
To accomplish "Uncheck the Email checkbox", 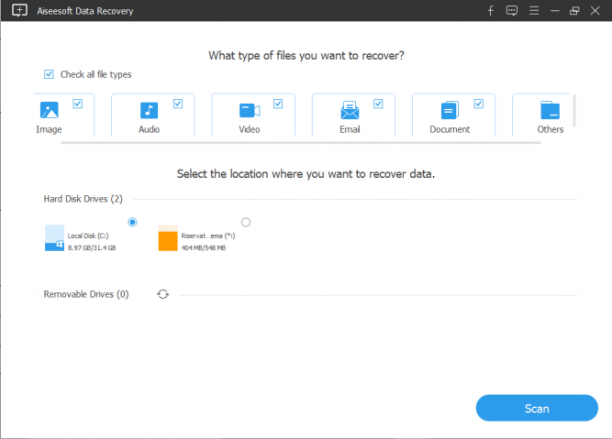I will tap(378, 104).
